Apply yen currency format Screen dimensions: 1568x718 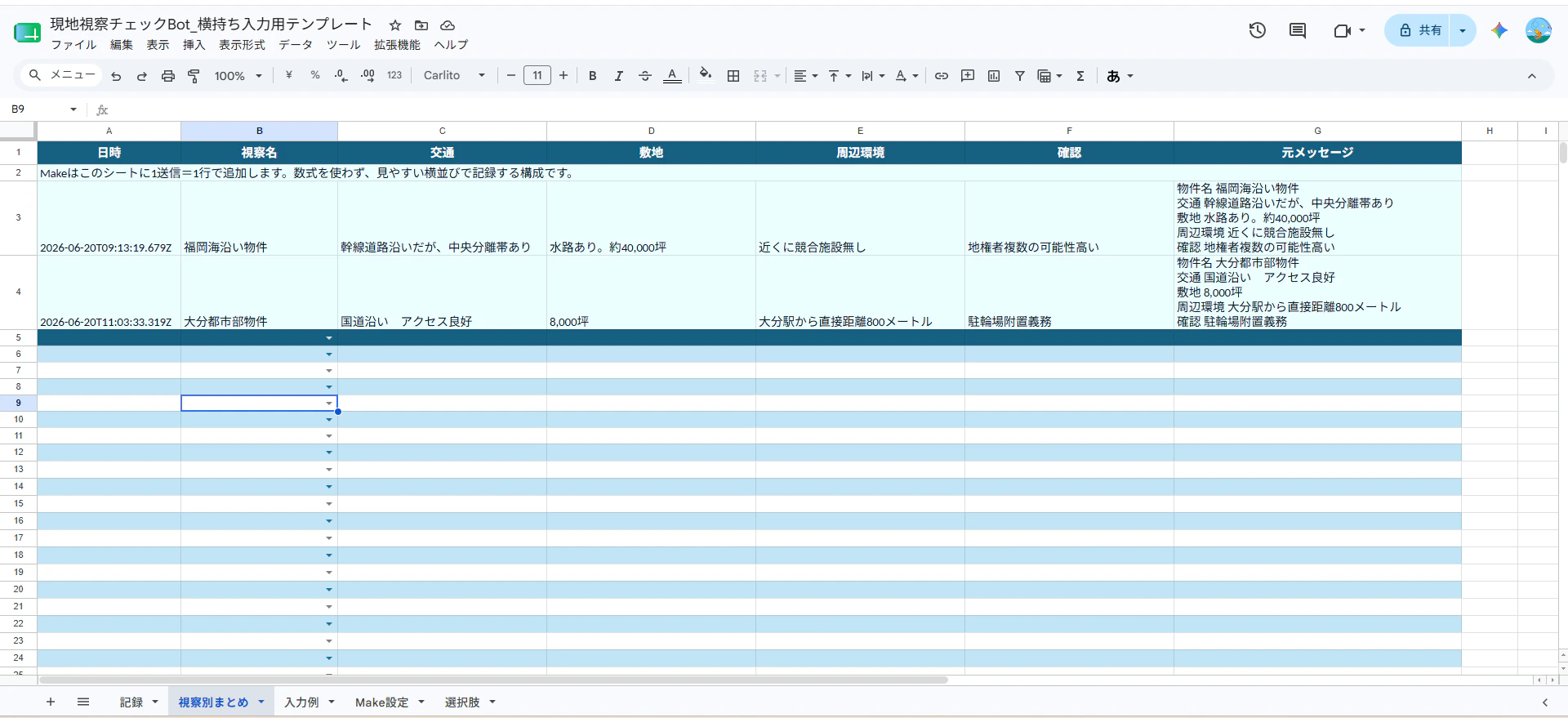pyautogui.click(x=289, y=75)
